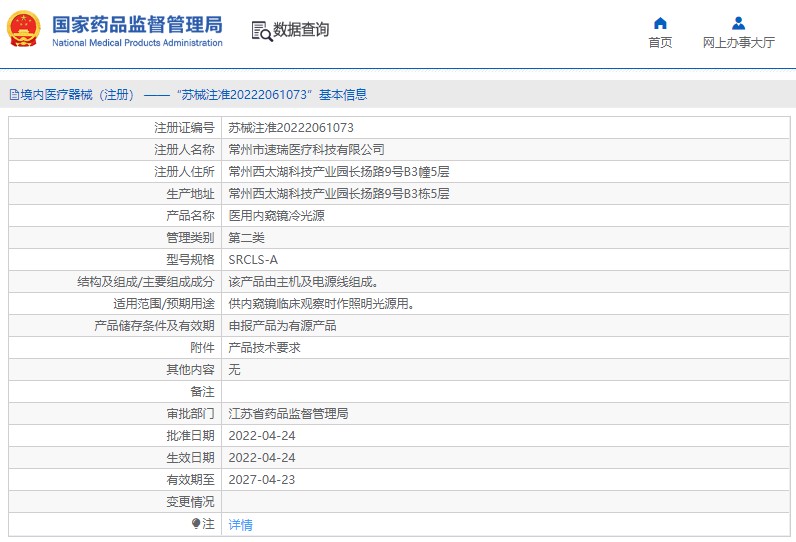Click the 首页 text label

[660, 43]
